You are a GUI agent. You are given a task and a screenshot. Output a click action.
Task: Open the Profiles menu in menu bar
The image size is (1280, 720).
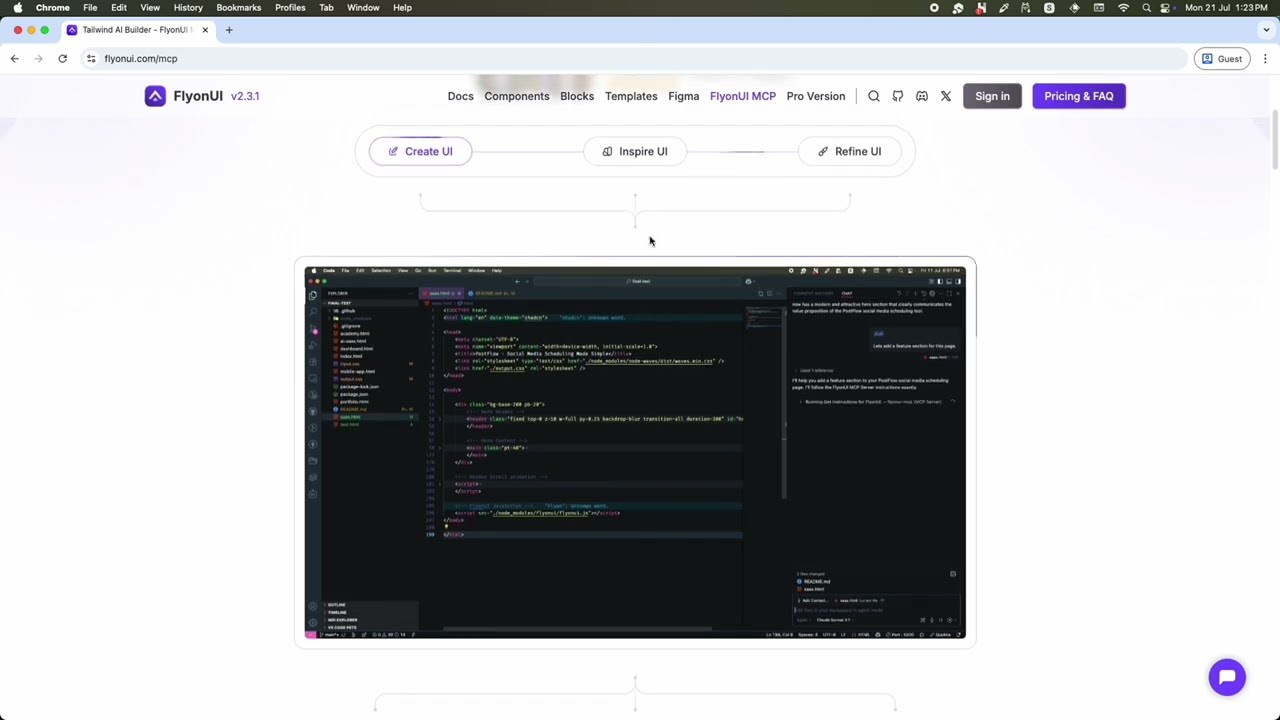[x=290, y=8]
